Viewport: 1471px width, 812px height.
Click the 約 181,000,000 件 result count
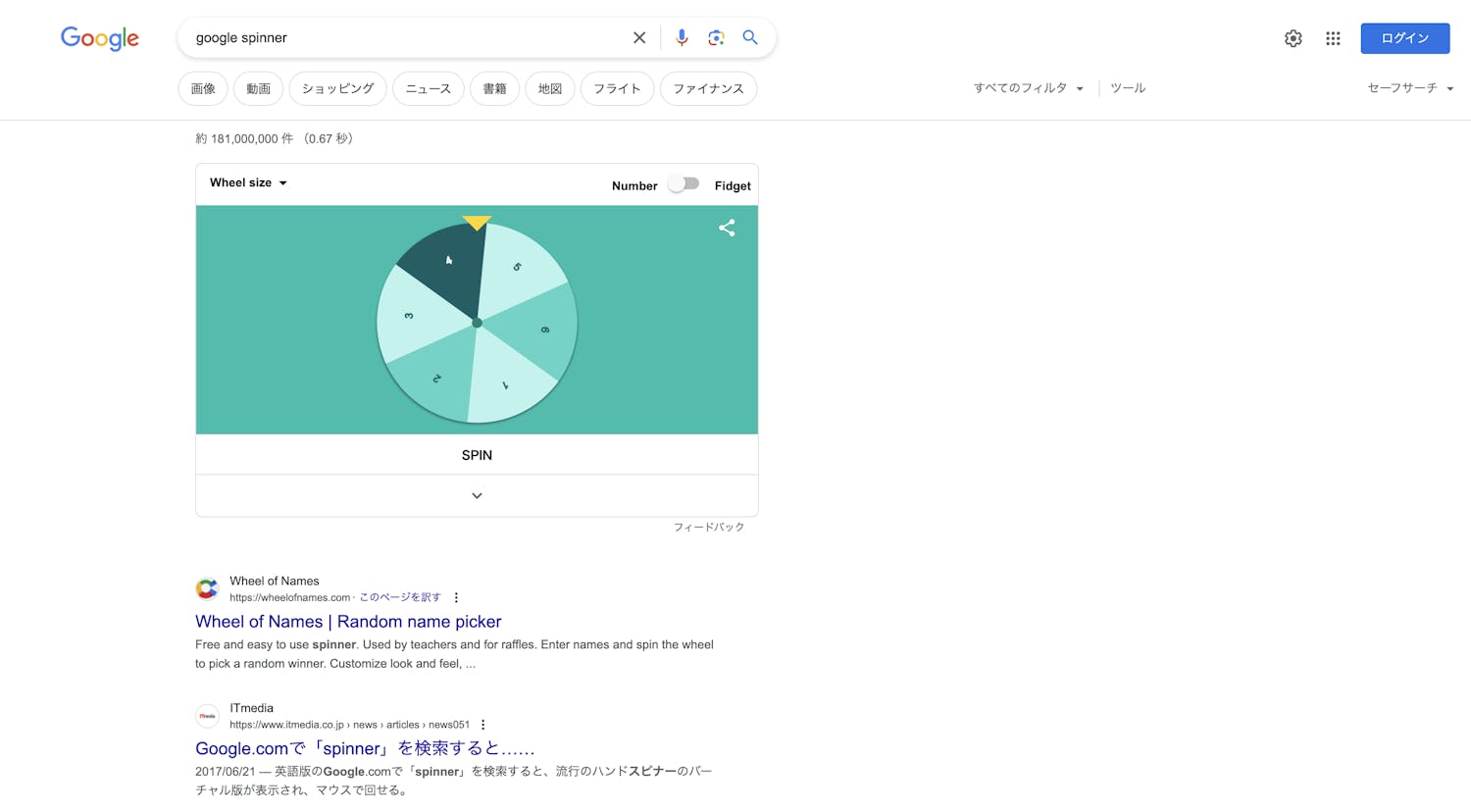pos(244,139)
